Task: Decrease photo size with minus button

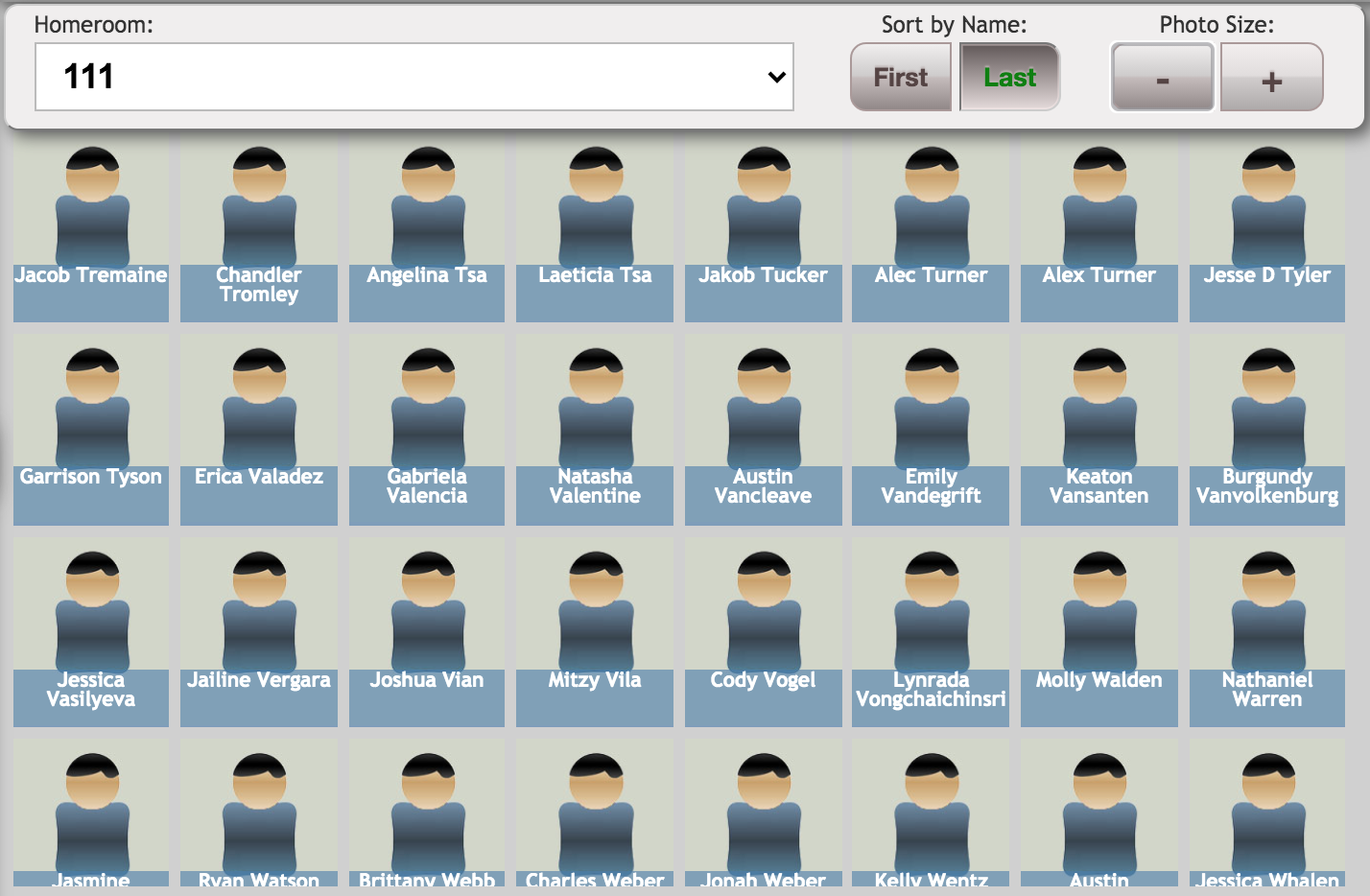Action: (1163, 77)
